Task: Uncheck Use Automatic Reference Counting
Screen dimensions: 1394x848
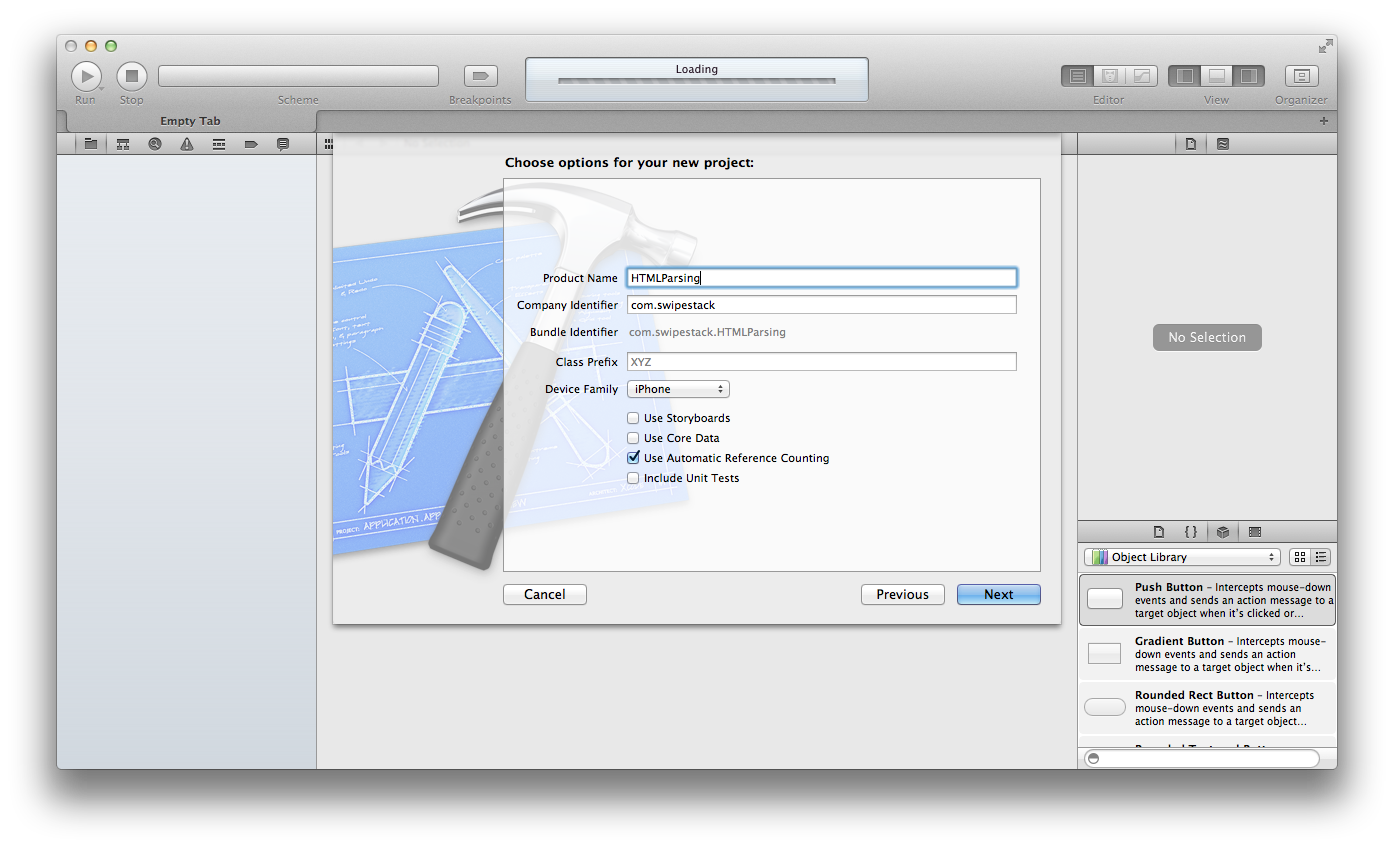Action: click(633, 457)
